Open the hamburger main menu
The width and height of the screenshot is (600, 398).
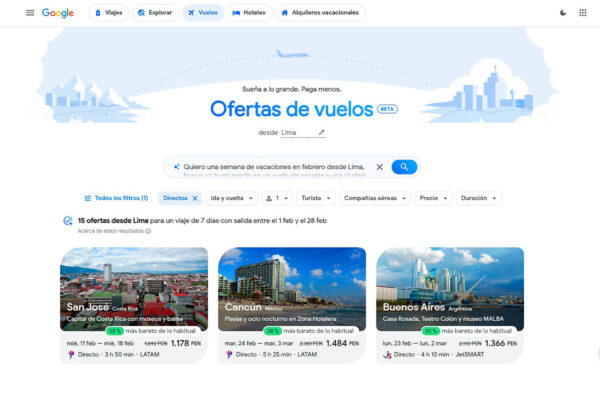coord(30,13)
